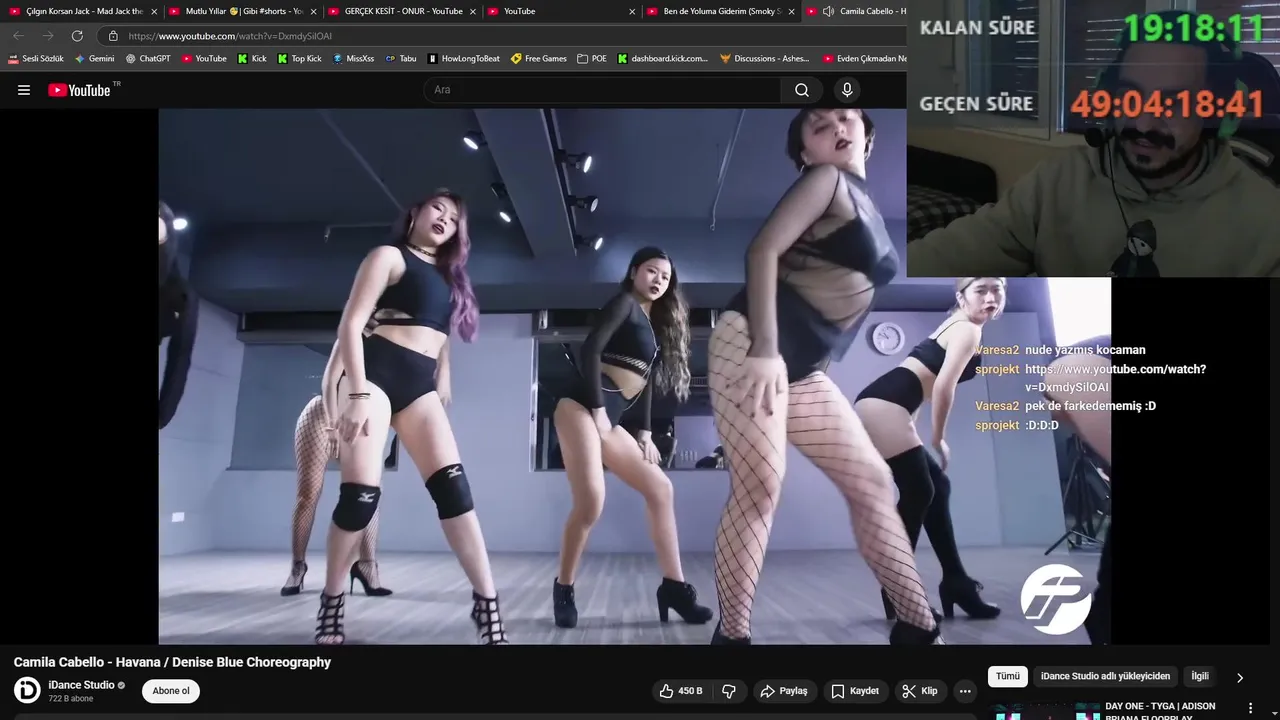Open Discussions - Ashes bookmark
The width and height of the screenshot is (1280, 720).
coord(765,59)
